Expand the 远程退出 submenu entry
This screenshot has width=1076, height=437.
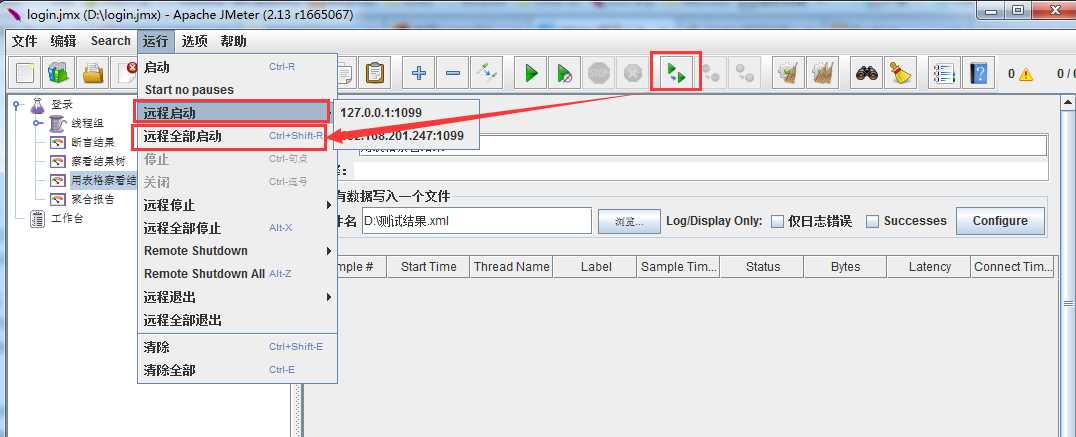[237, 297]
